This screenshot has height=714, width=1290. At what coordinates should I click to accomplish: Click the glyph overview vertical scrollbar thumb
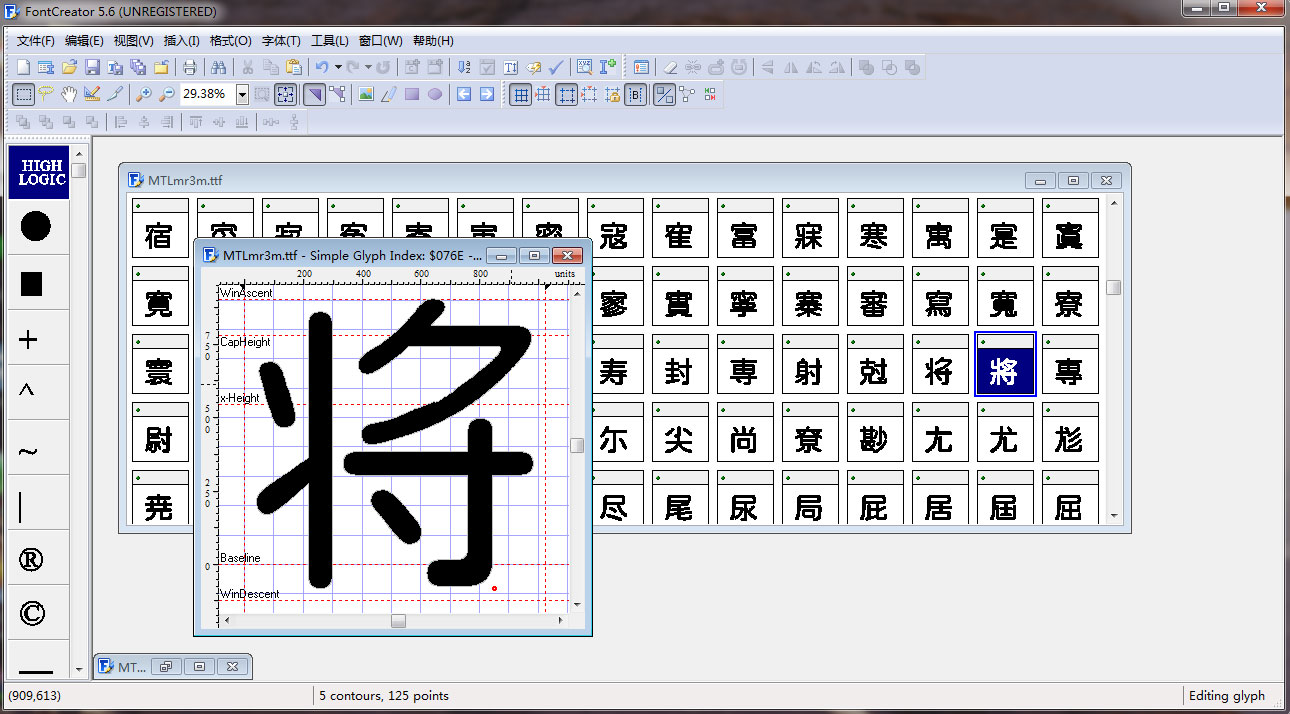pos(1113,287)
